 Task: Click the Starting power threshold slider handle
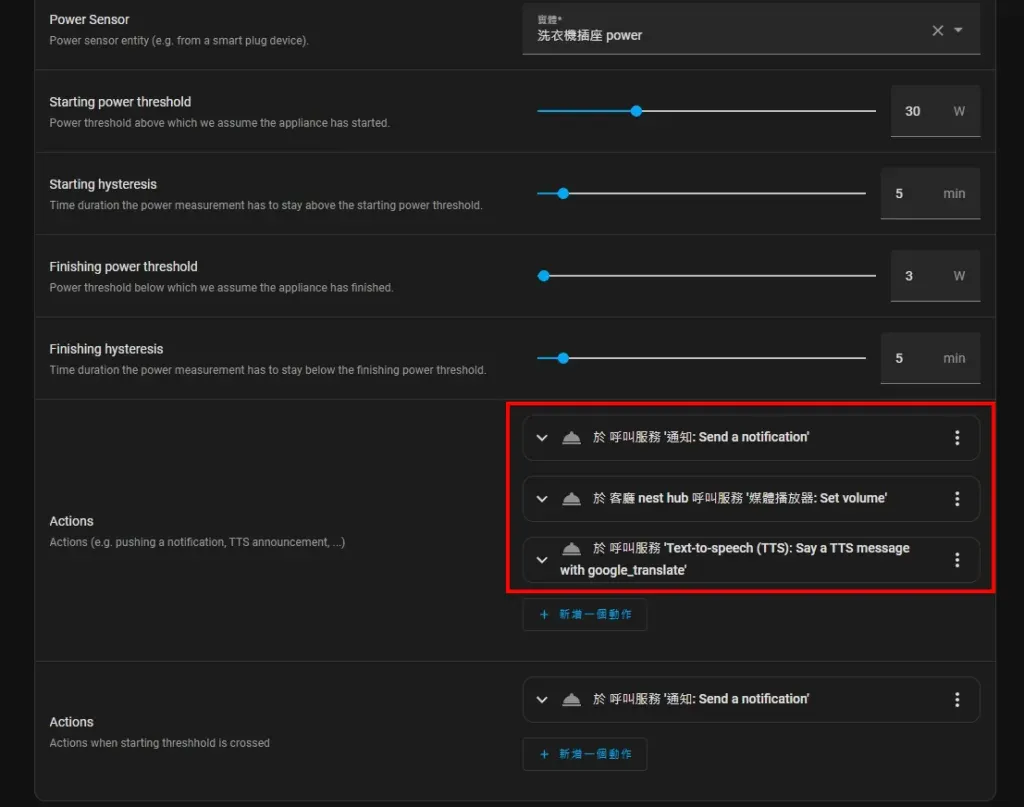(x=636, y=111)
